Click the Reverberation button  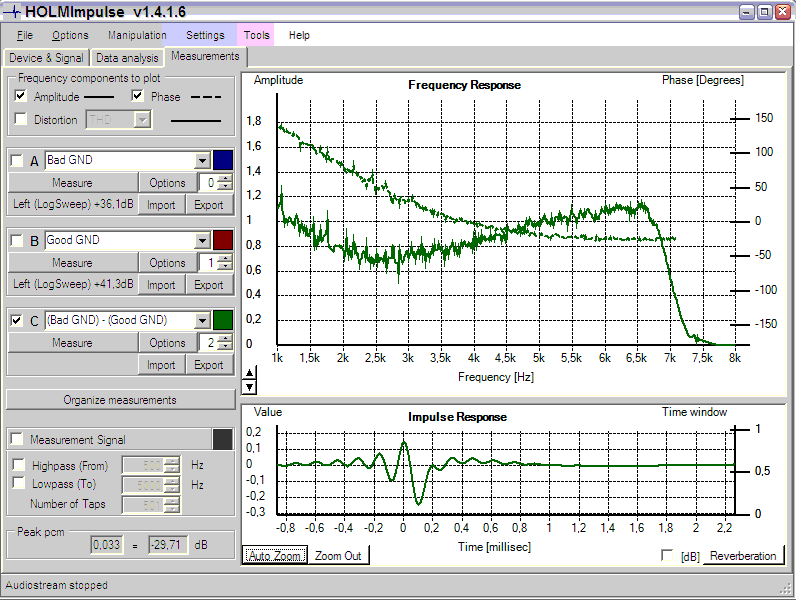(x=743, y=556)
